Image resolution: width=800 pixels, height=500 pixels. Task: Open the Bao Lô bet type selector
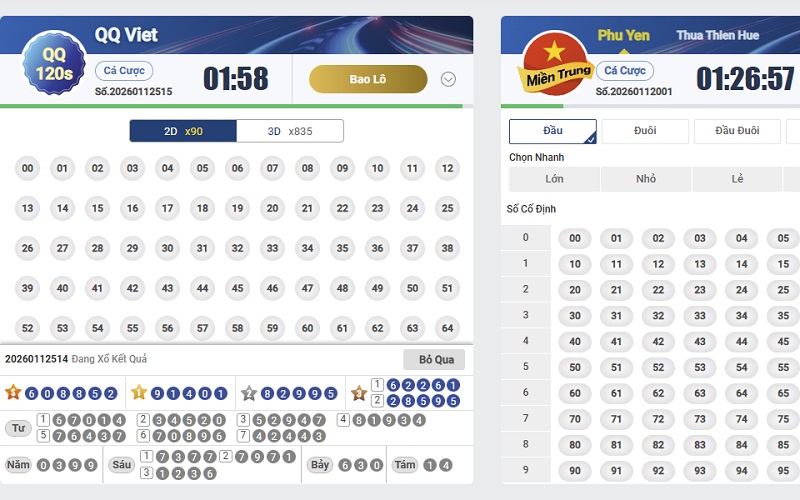pos(368,79)
